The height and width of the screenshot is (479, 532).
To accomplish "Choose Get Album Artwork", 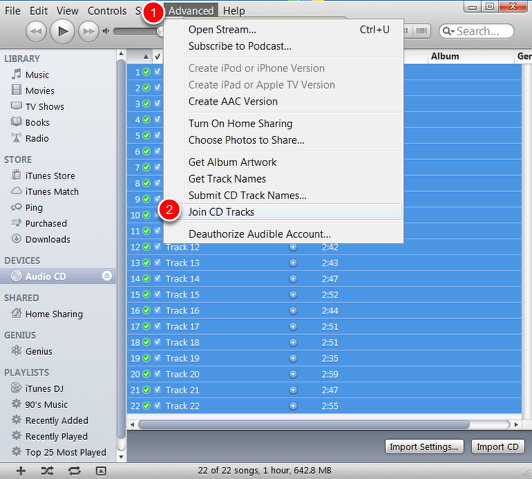I will tap(283, 162).
